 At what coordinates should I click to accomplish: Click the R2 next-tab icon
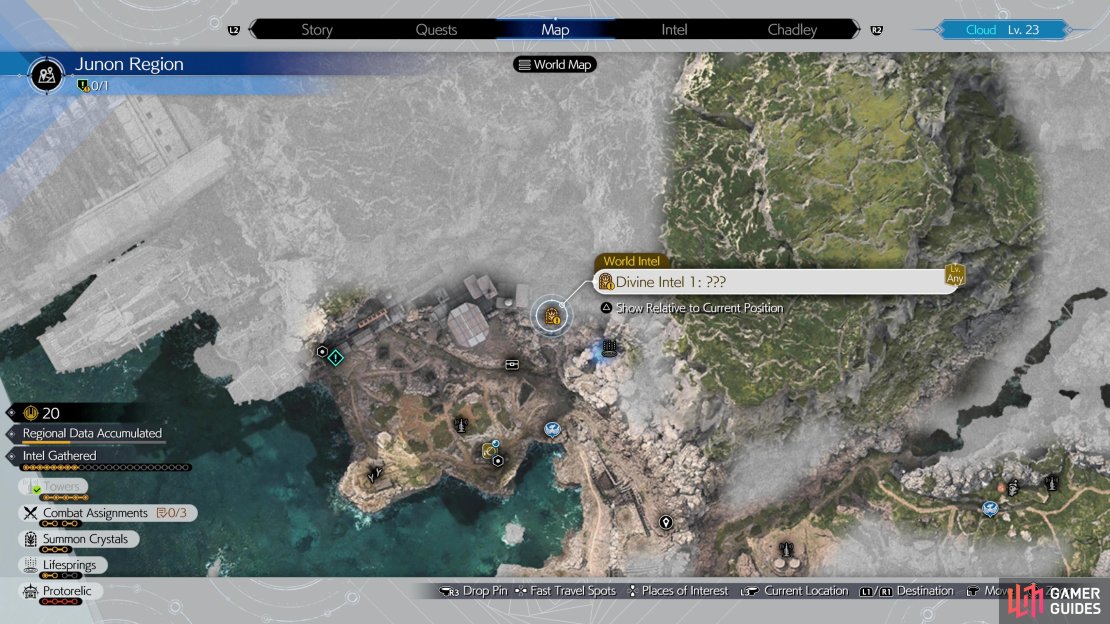876,30
